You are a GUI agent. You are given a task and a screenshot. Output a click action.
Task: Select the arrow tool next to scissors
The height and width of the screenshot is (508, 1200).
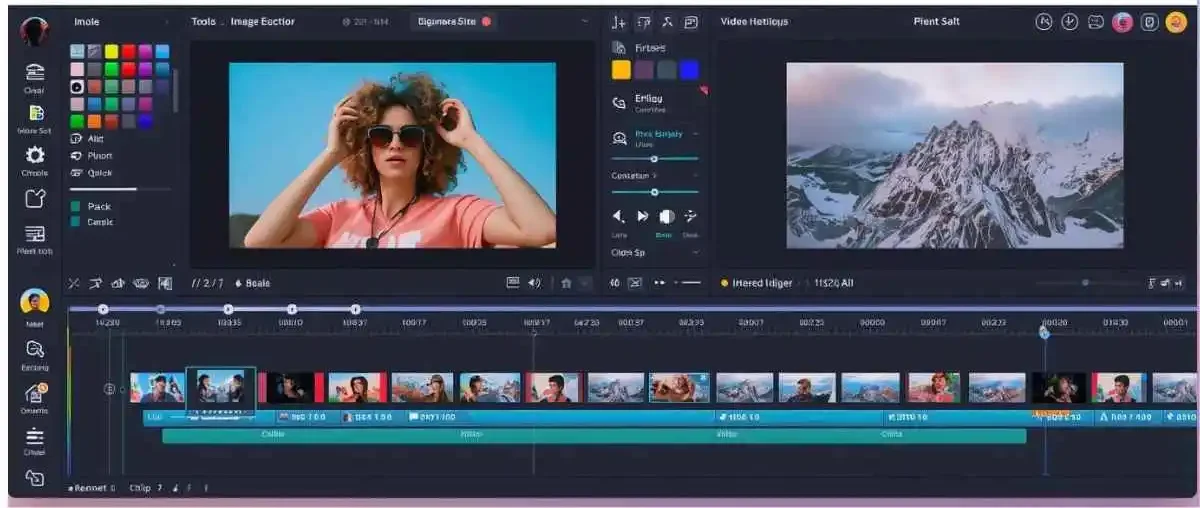(x=96, y=284)
